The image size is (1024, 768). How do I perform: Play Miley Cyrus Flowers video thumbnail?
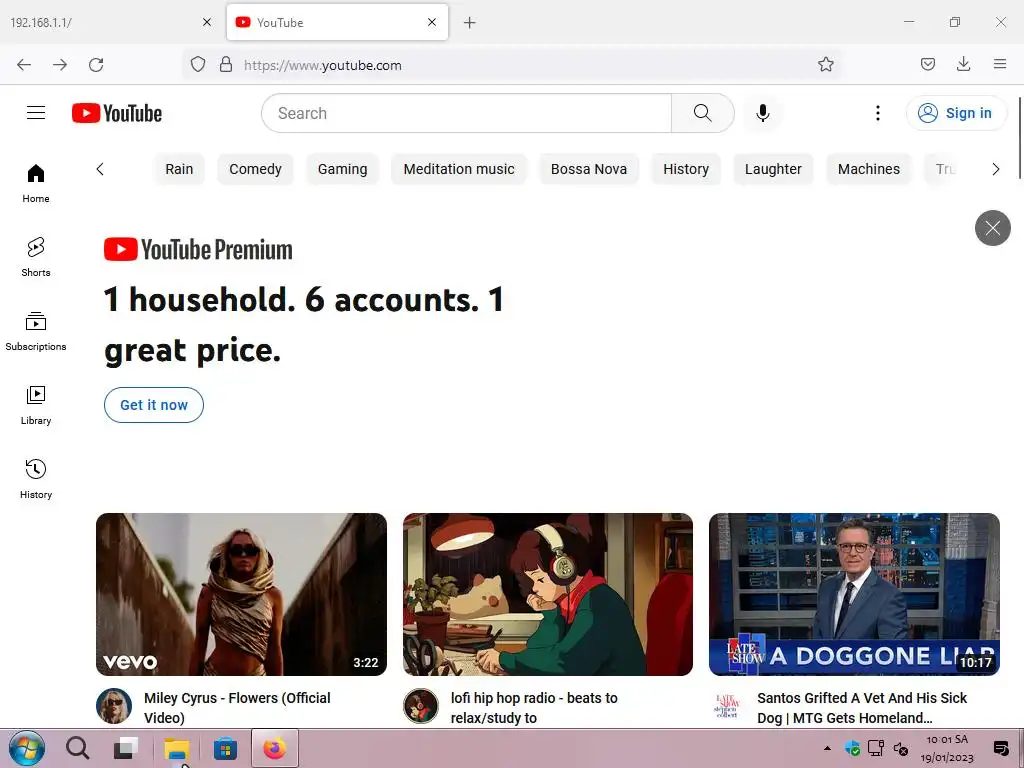coord(241,594)
